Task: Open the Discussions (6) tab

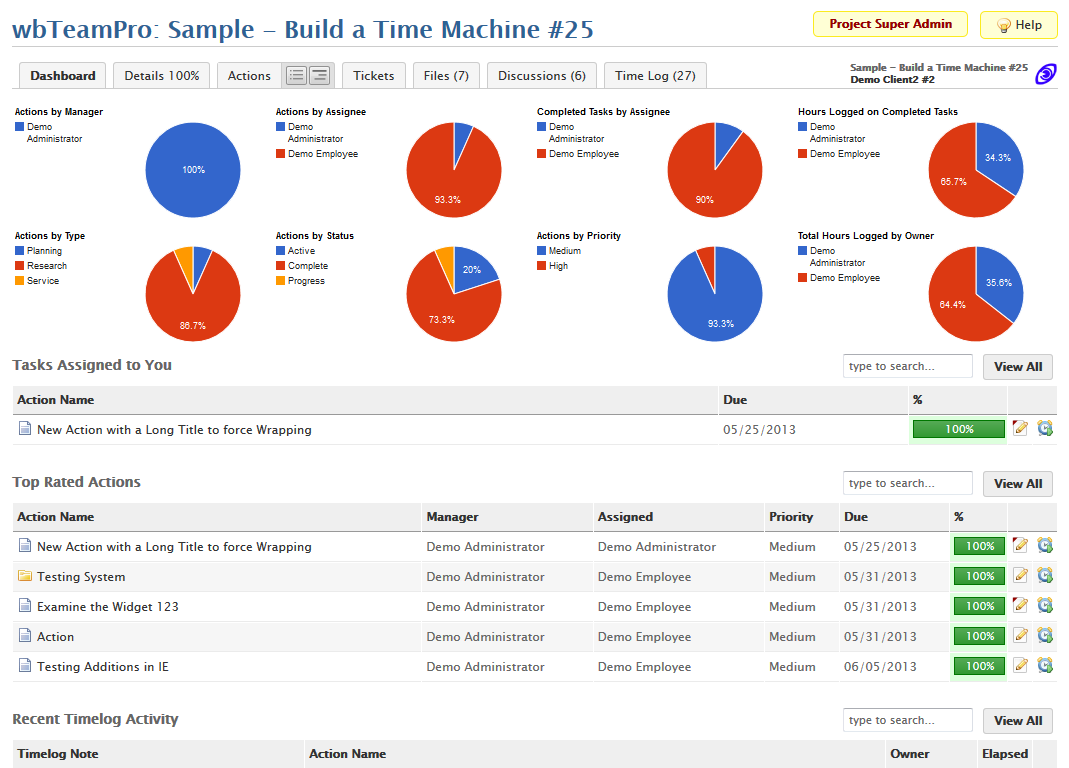Action: click(541, 75)
